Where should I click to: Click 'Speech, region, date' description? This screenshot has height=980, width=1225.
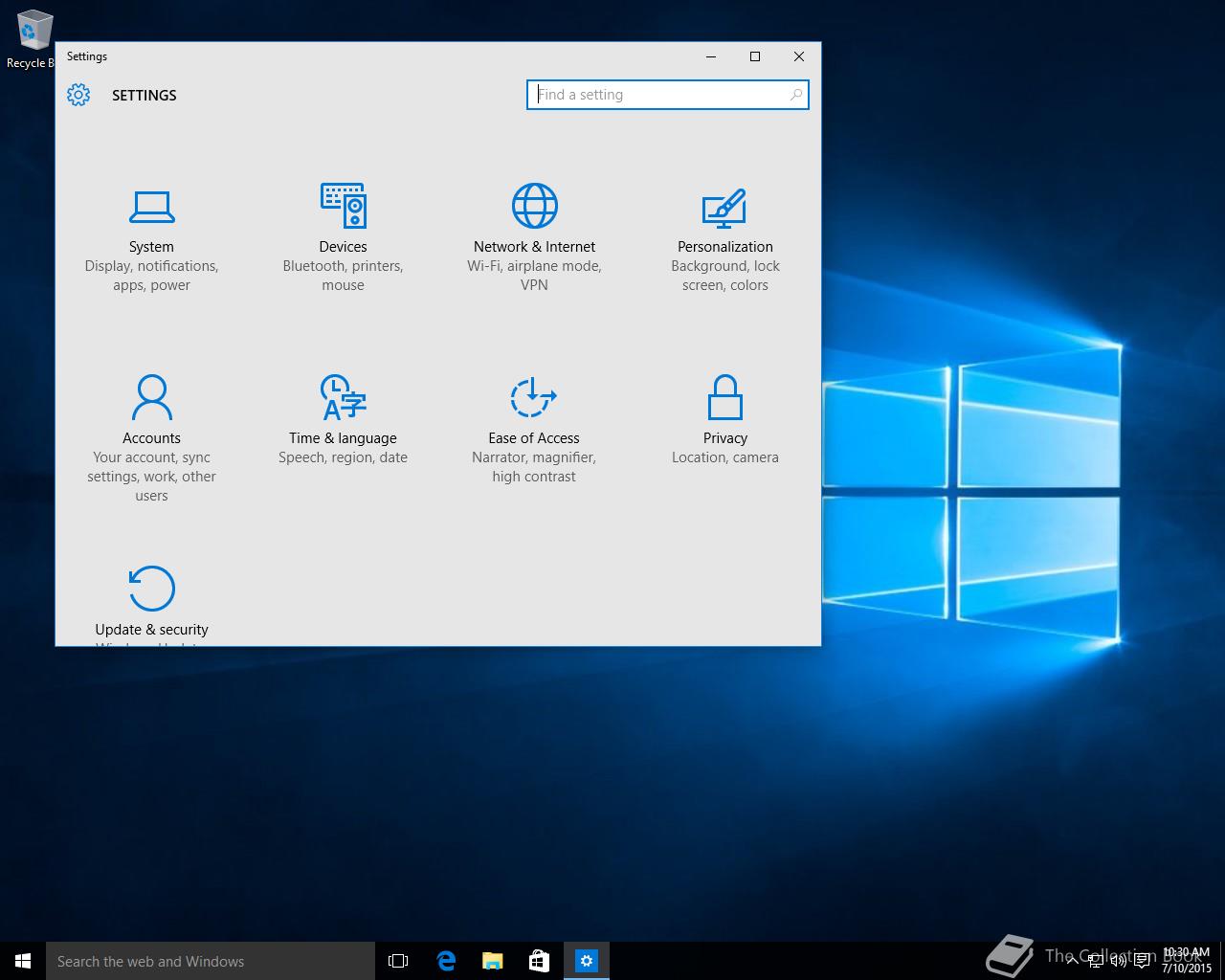[343, 457]
